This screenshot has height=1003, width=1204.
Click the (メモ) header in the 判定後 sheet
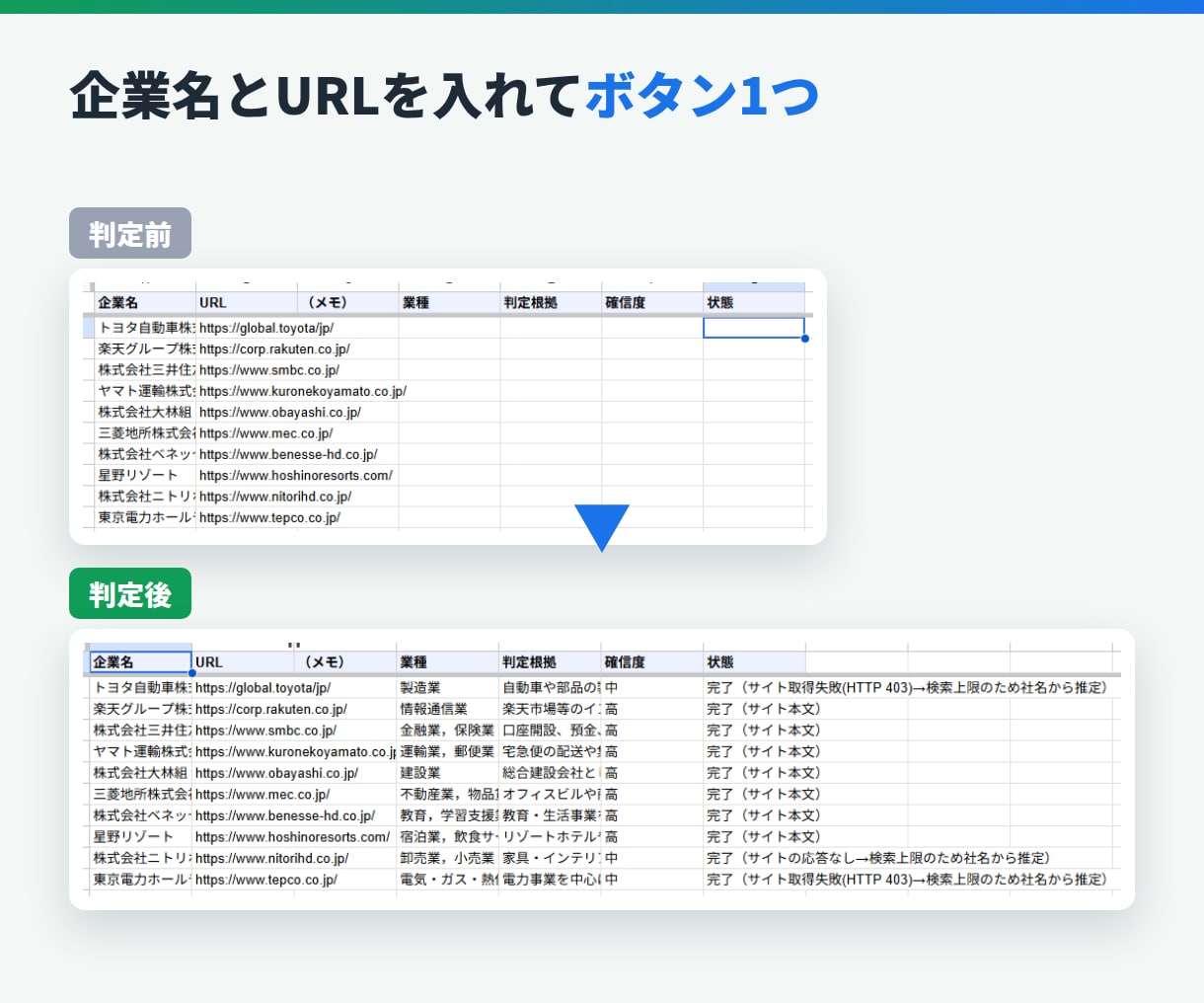coord(345,662)
